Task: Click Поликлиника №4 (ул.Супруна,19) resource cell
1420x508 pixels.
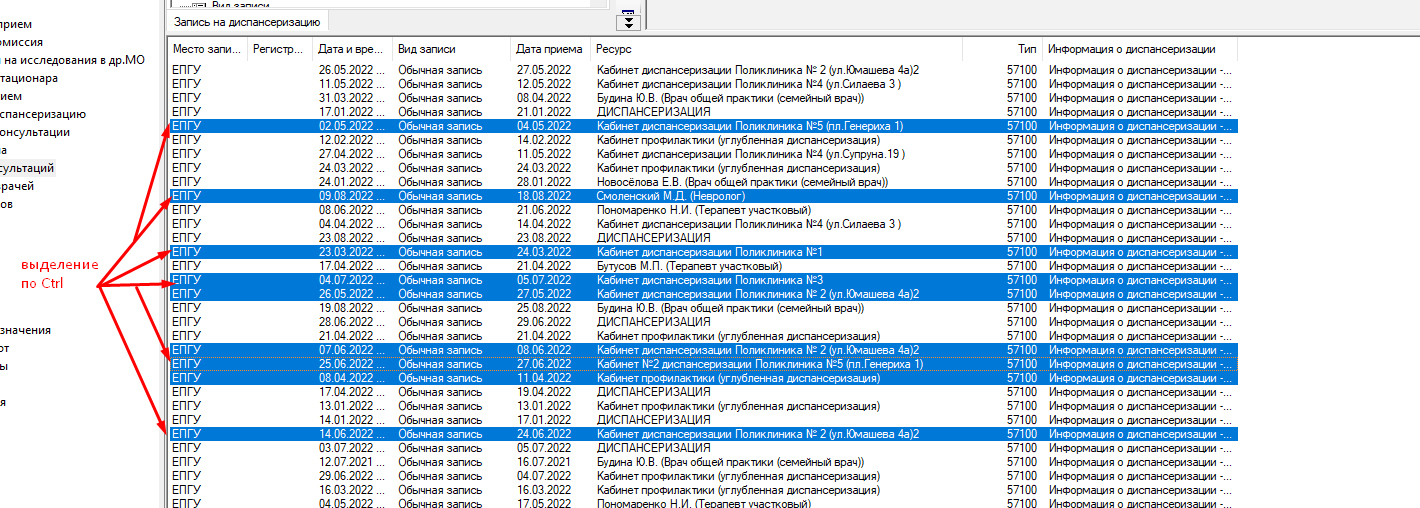Action: tap(751, 154)
